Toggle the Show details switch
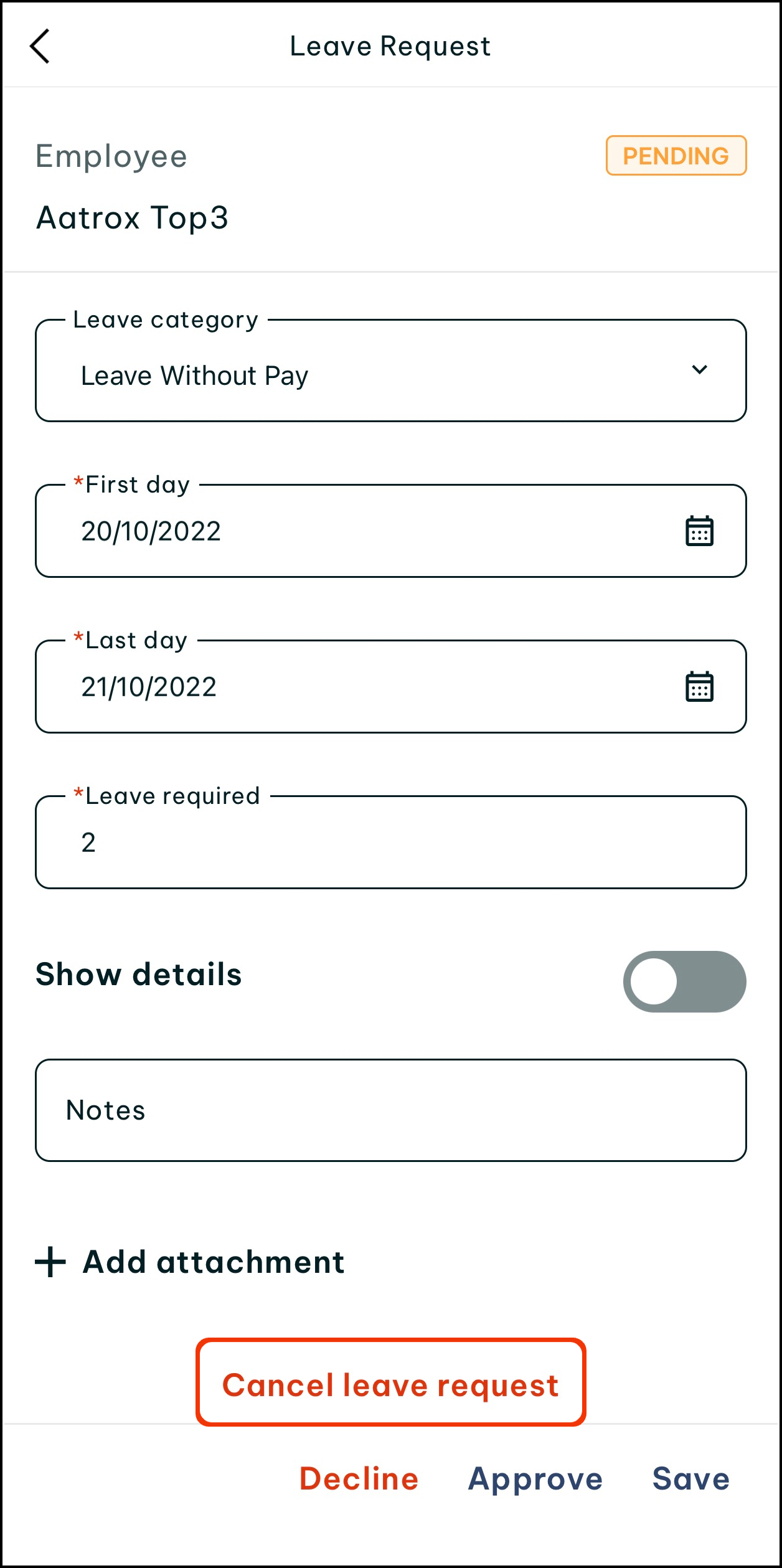The height and width of the screenshot is (1568, 782). pyautogui.click(x=684, y=981)
